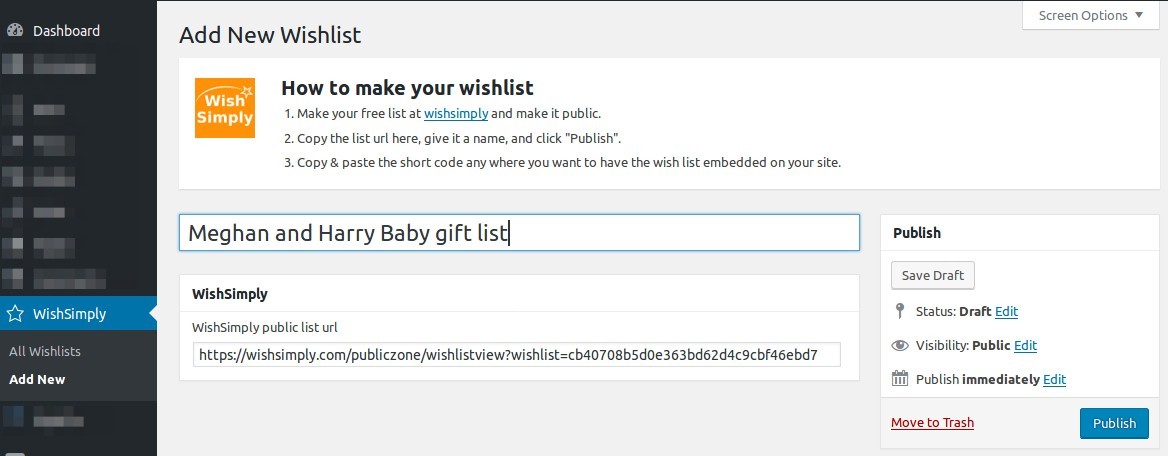1168x456 pixels.
Task: Move the wishlist to Trash
Action: click(x=932, y=422)
